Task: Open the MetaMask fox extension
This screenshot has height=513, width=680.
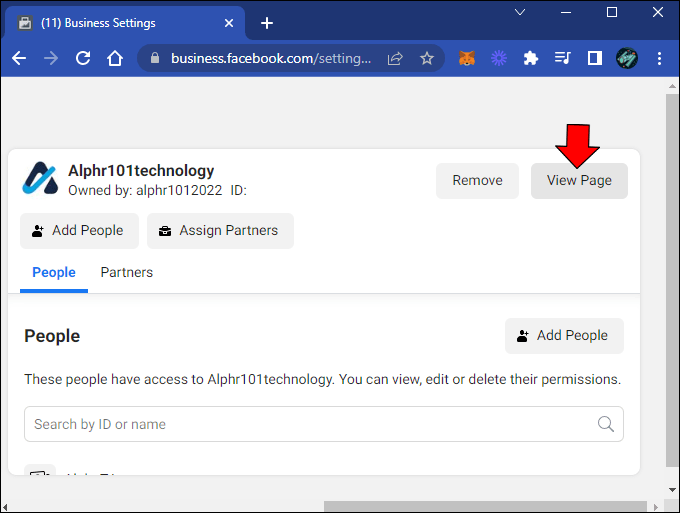Action: pyautogui.click(x=467, y=58)
